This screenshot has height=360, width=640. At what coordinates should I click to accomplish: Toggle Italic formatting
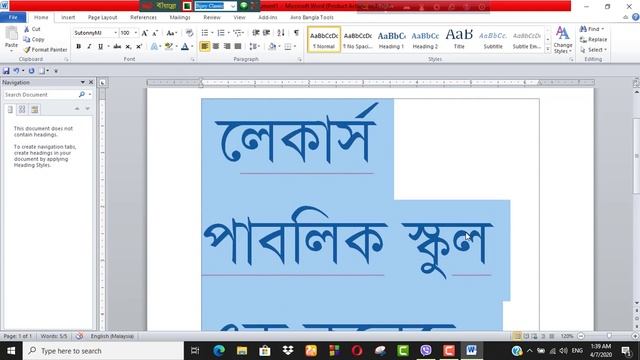point(89,47)
